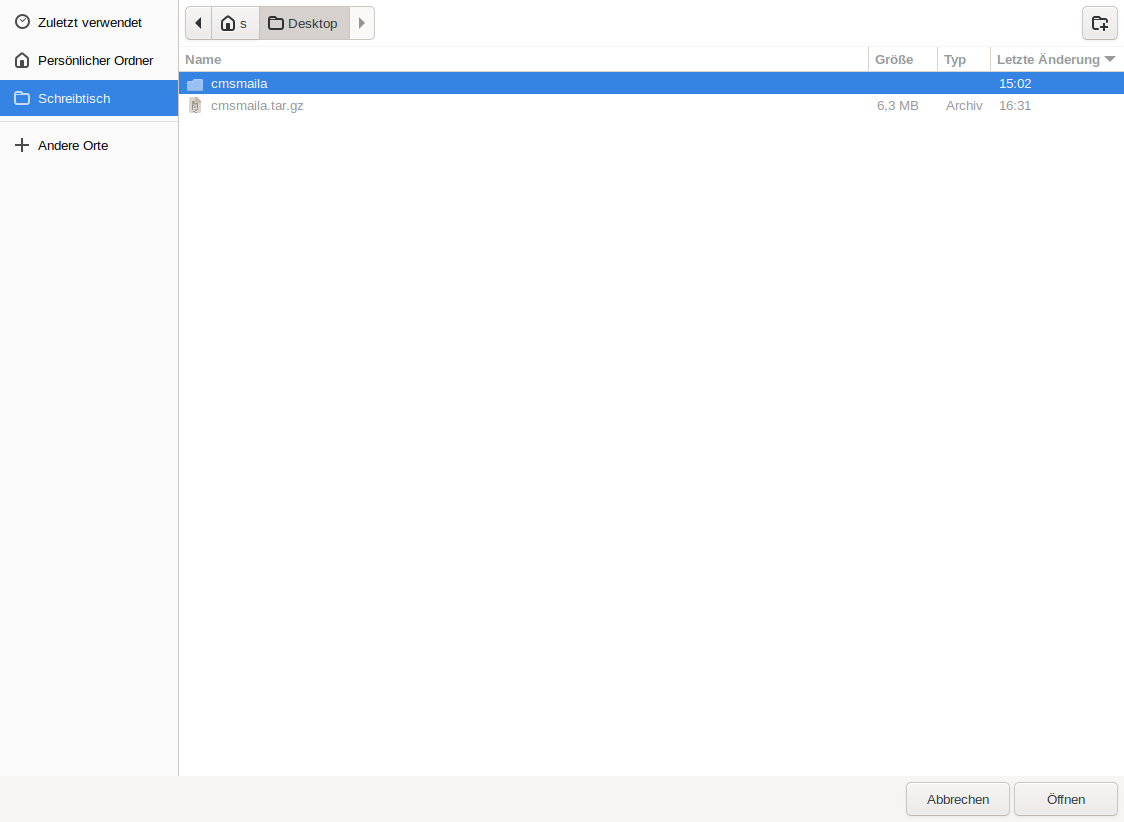
Task: Click the Desktop path bar button
Action: coord(304,23)
